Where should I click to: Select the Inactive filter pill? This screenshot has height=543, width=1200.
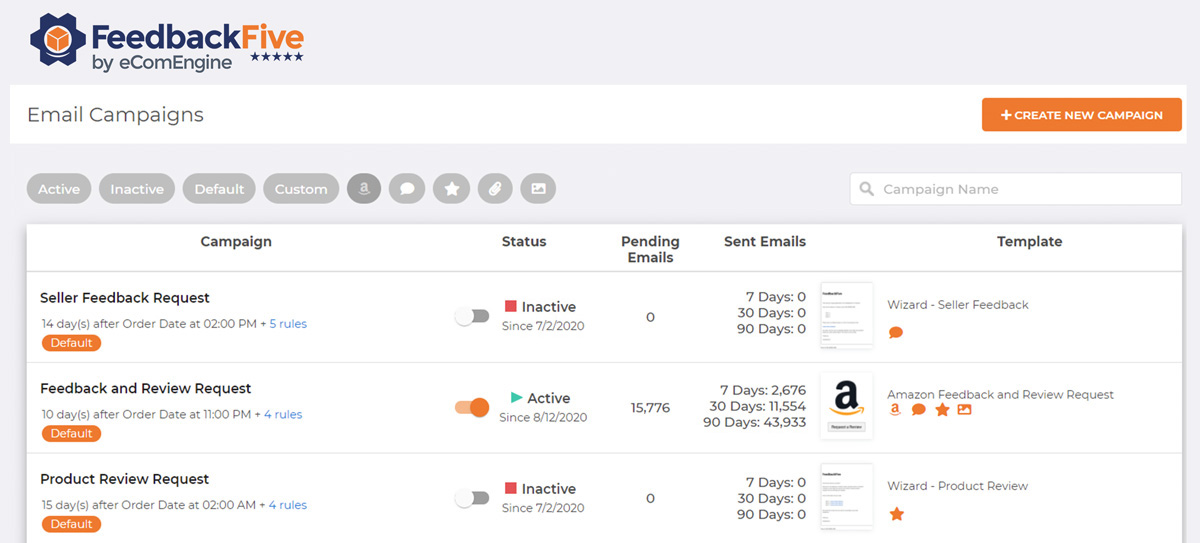pos(137,189)
